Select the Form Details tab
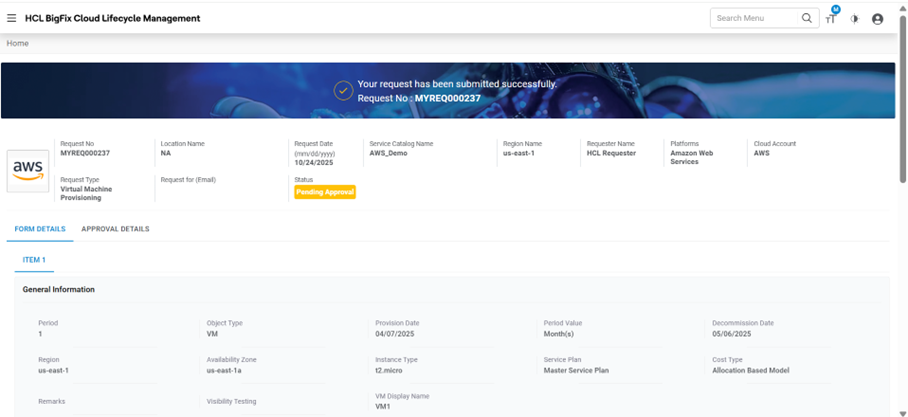 [x=40, y=229]
